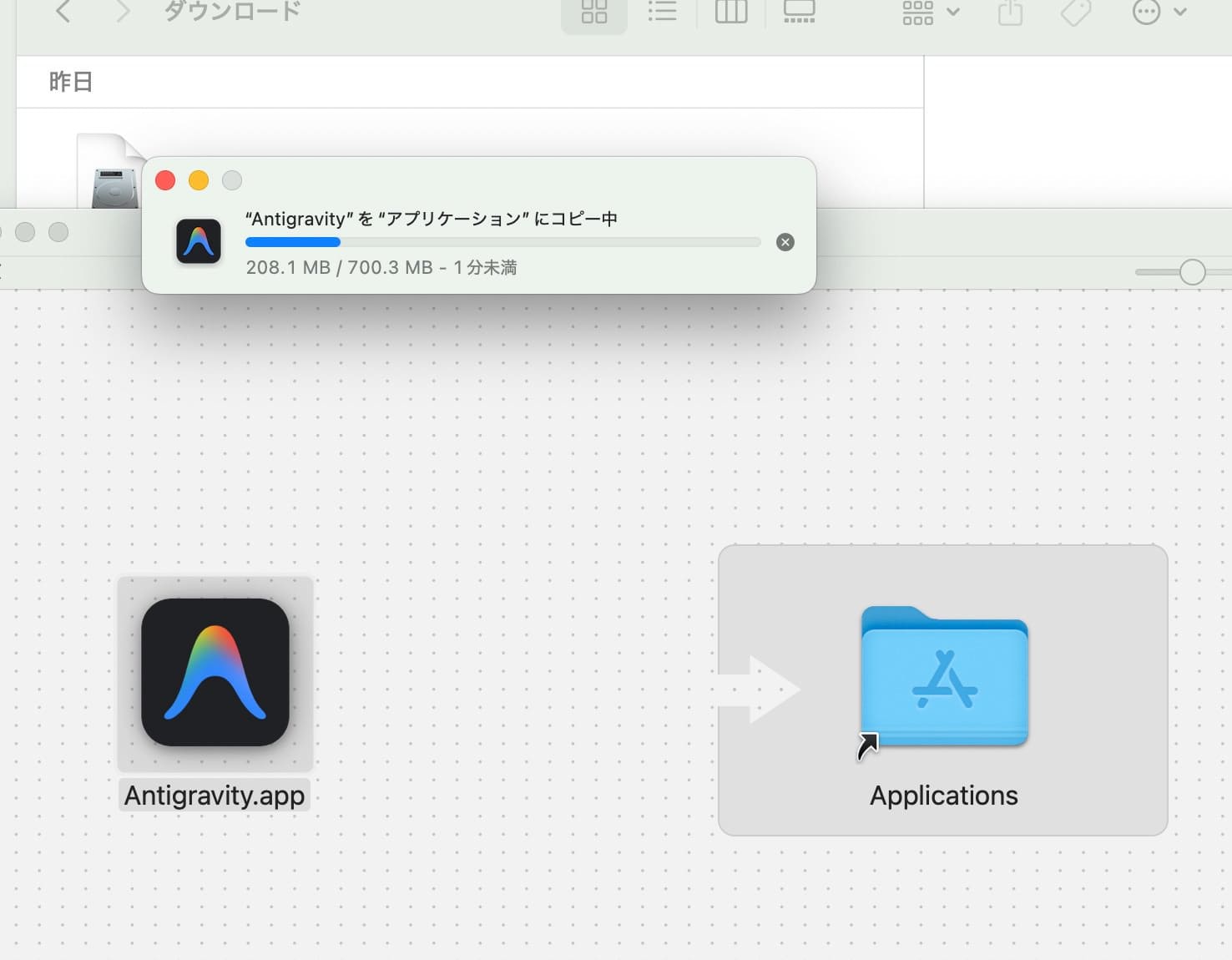The width and height of the screenshot is (1232, 960).
Task: Adjust the icon size slider
Action: coord(1192,273)
